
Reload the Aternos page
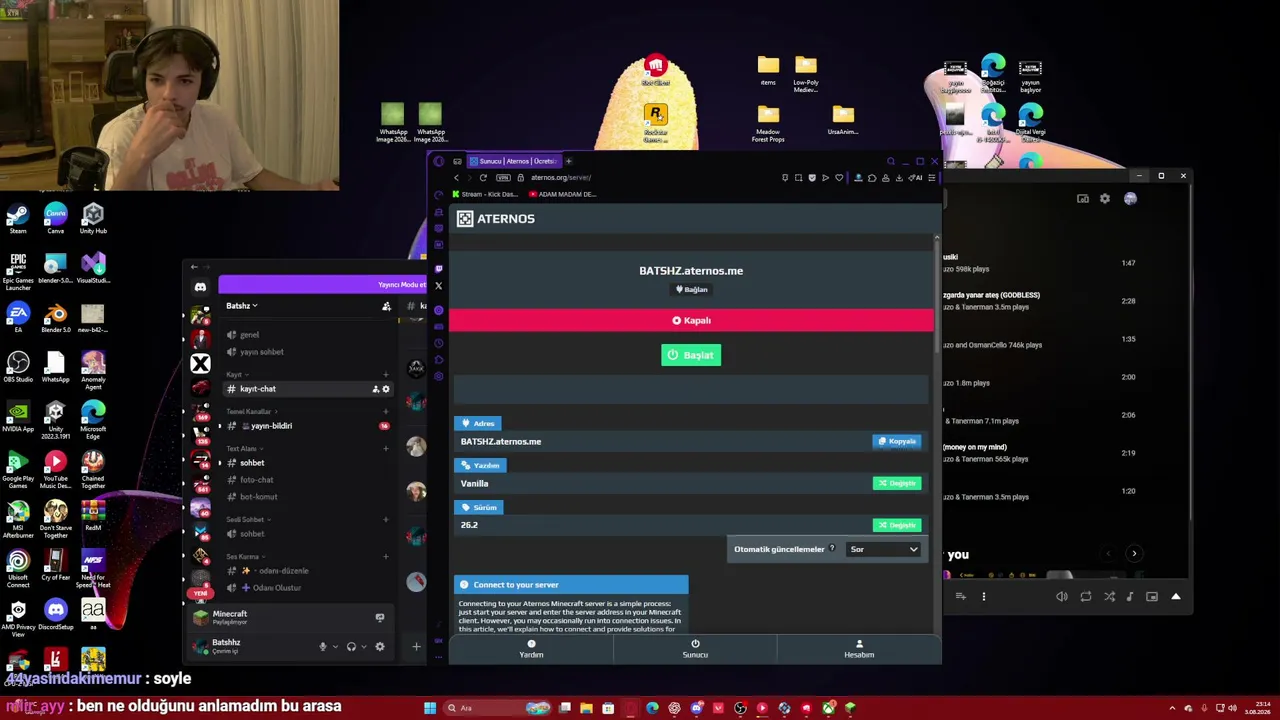[483, 178]
